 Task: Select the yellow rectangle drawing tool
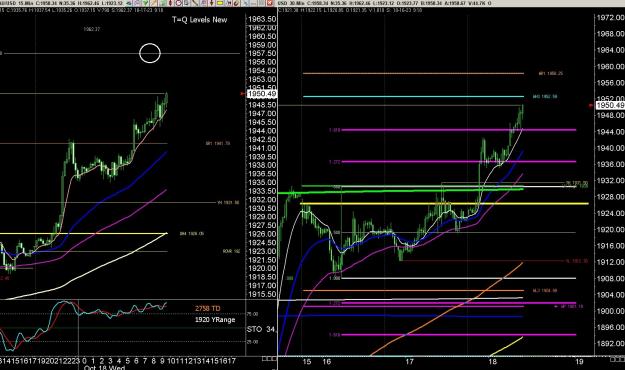pyautogui.click(x=220, y=3)
